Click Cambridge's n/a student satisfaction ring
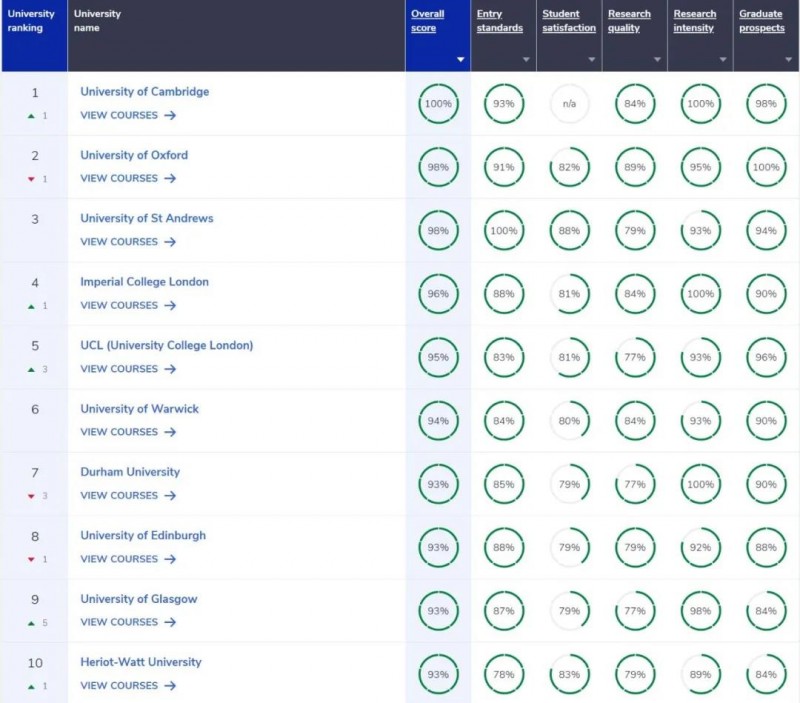Viewport: 800px width, 703px height. coord(569,104)
